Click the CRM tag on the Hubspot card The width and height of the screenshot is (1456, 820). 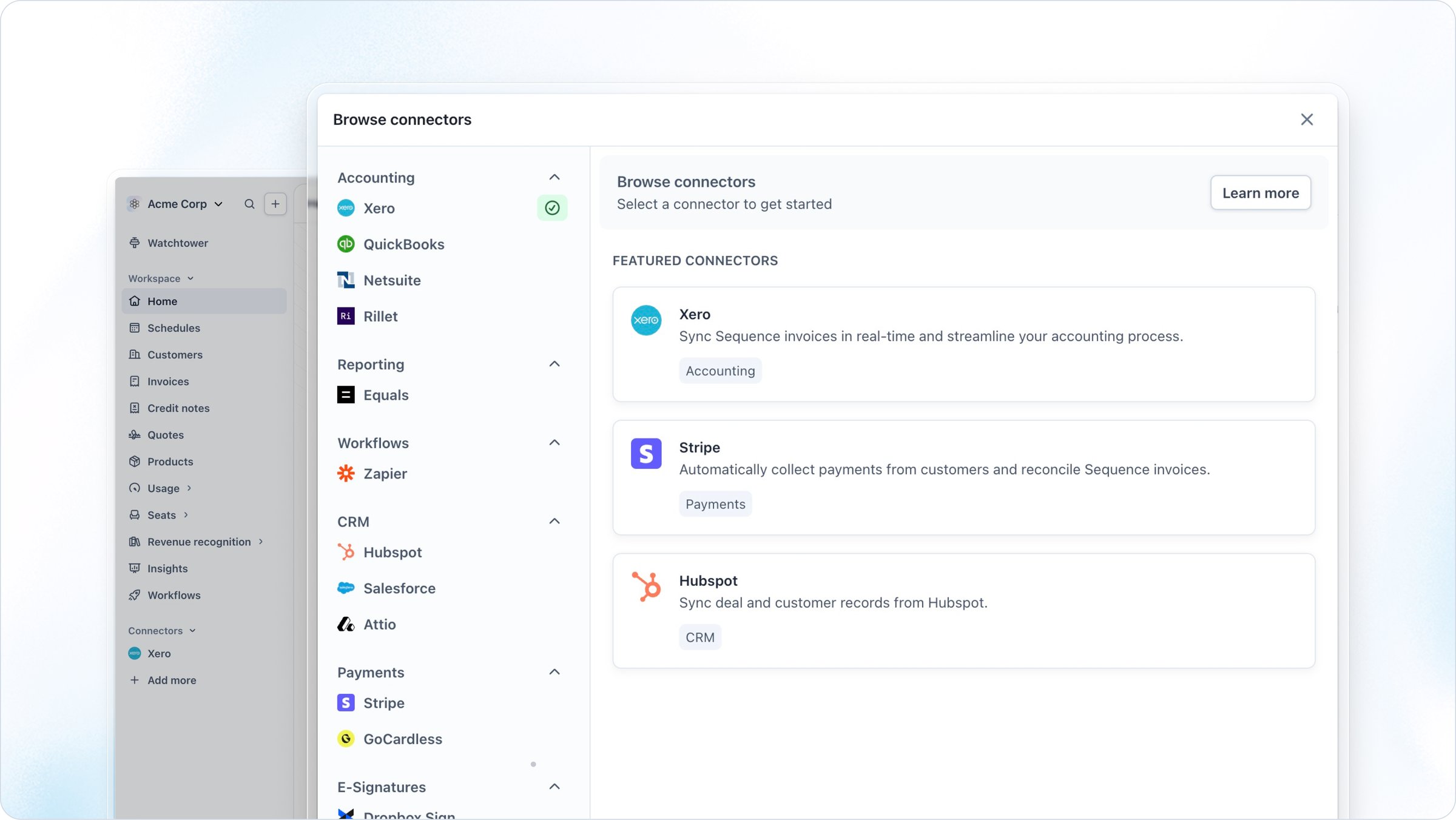tap(700, 637)
